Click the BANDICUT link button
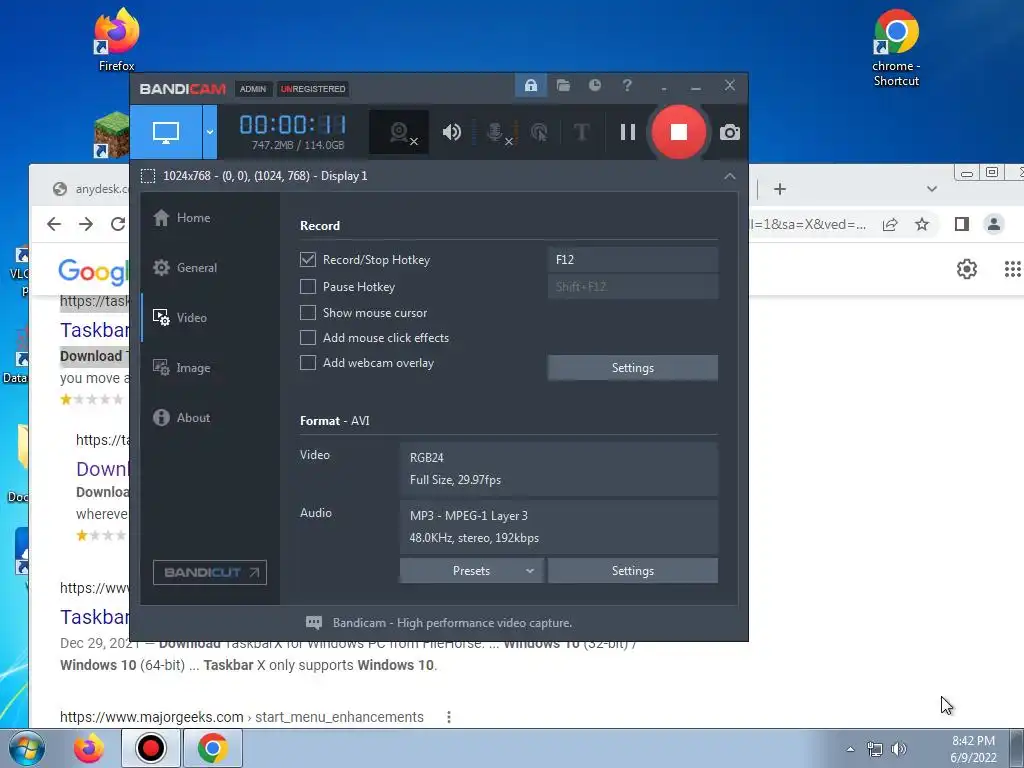 [x=210, y=573]
